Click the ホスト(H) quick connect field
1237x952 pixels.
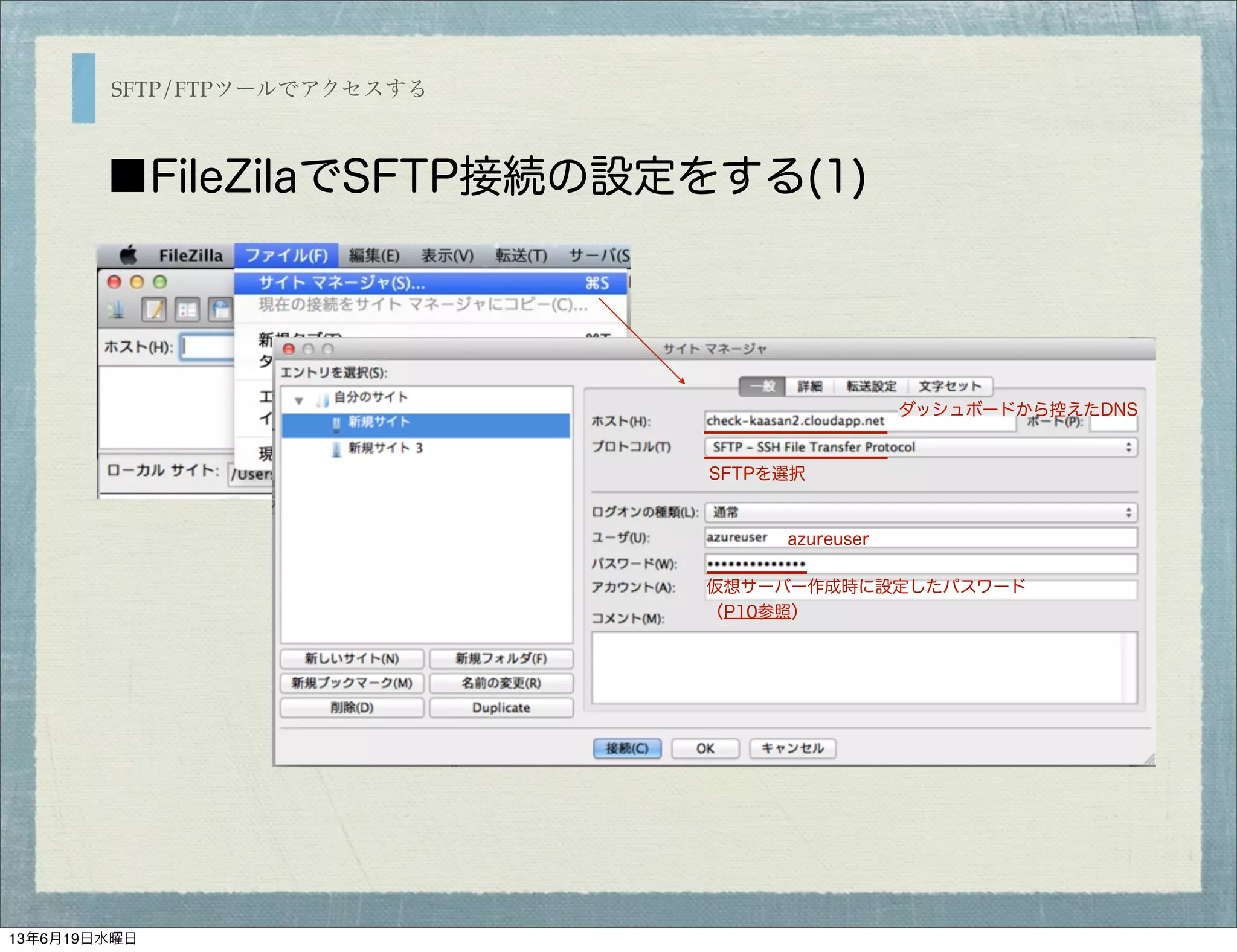(207, 347)
